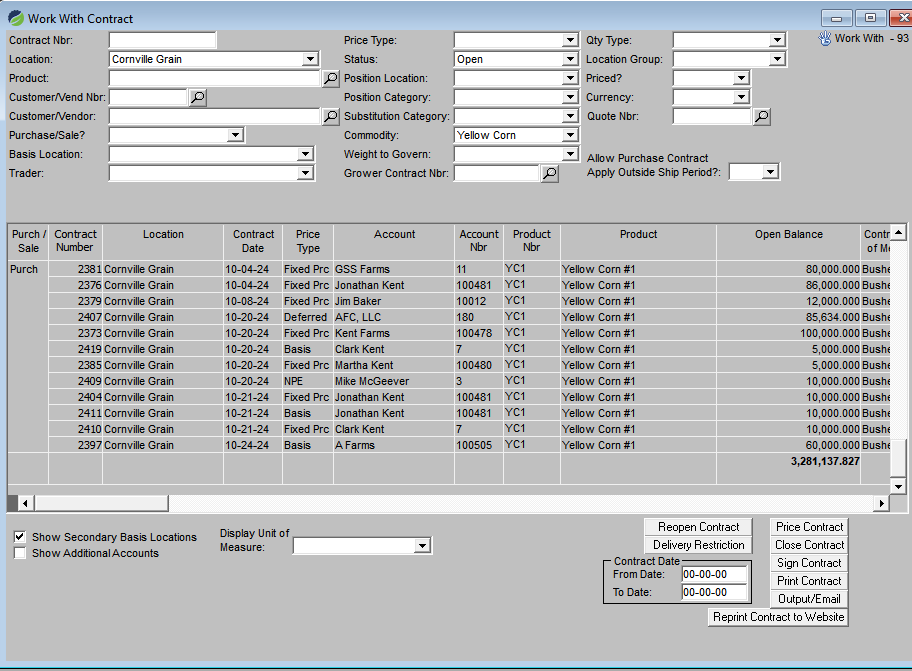Screen dimensions: 912x671
Task: Click the Open Balance column header
Action: [x=789, y=241]
